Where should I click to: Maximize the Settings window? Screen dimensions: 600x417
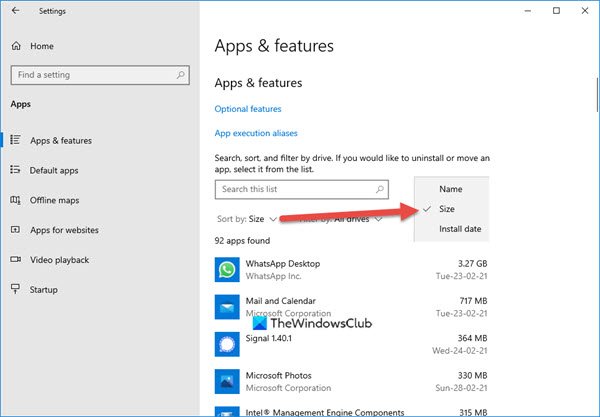(x=556, y=11)
